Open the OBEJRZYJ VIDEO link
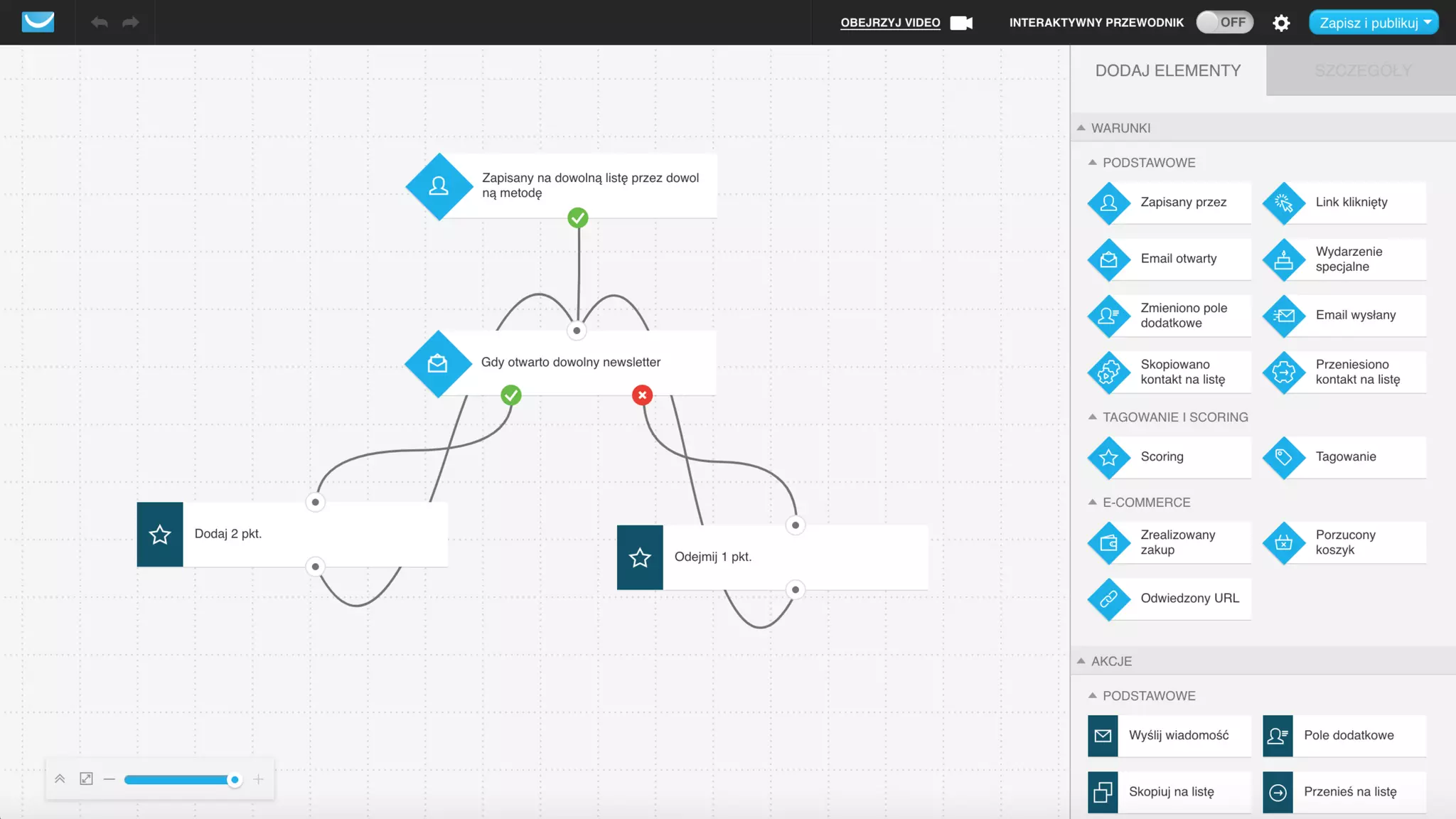 [890, 23]
